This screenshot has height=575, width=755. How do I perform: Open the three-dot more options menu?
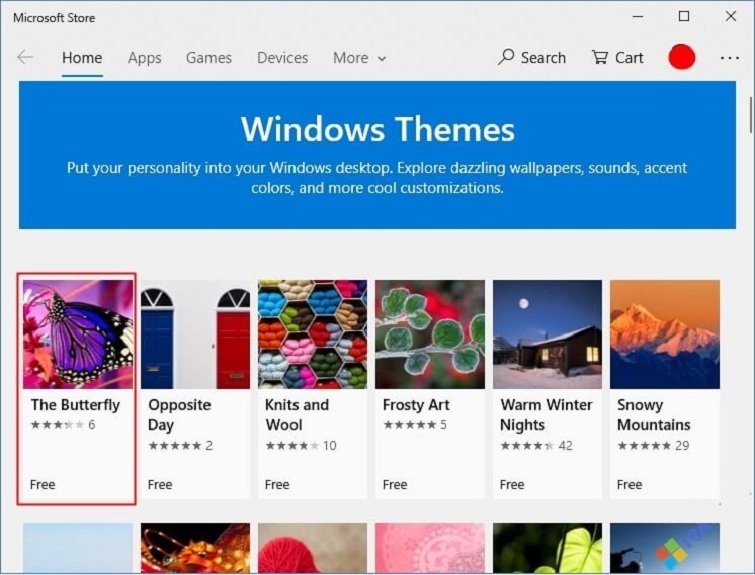[730, 58]
